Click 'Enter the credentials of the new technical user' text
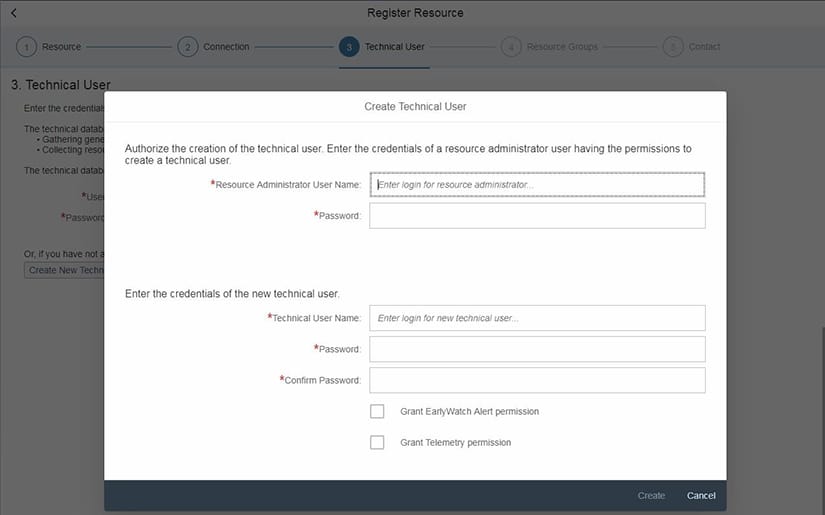This screenshot has height=515, width=825. coord(232,294)
